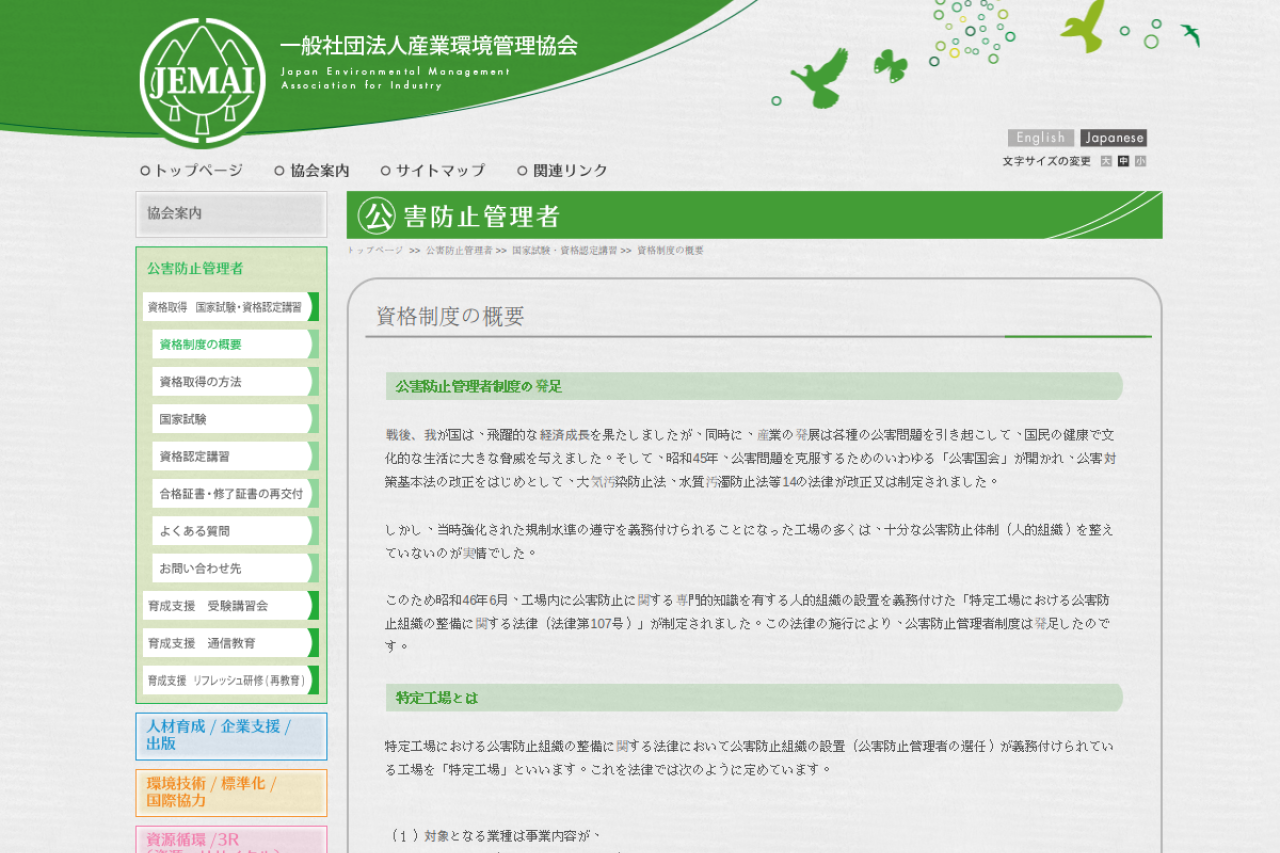Click 公害防止管理者制度の発足 section heading
Image resolution: width=1280 pixels, height=853 pixels.
pyautogui.click(x=478, y=386)
